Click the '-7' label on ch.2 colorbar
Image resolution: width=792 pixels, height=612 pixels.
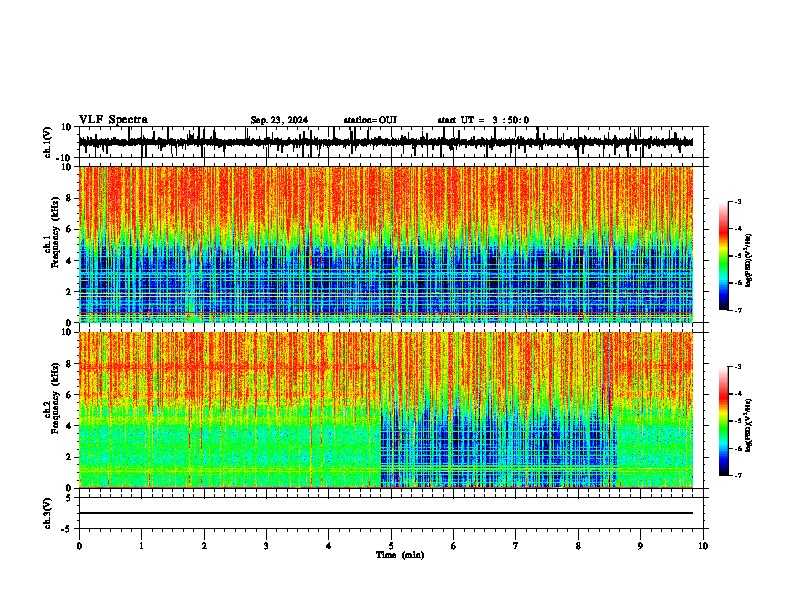pos(738,475)
